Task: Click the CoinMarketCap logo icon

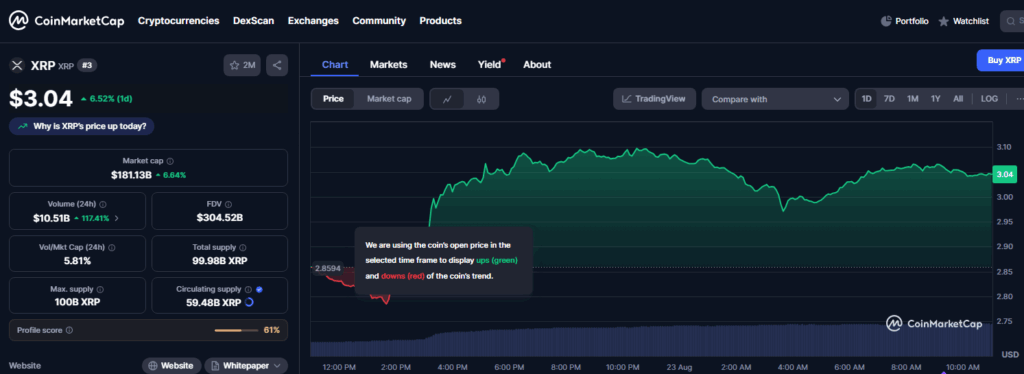Action: [18, 21]
